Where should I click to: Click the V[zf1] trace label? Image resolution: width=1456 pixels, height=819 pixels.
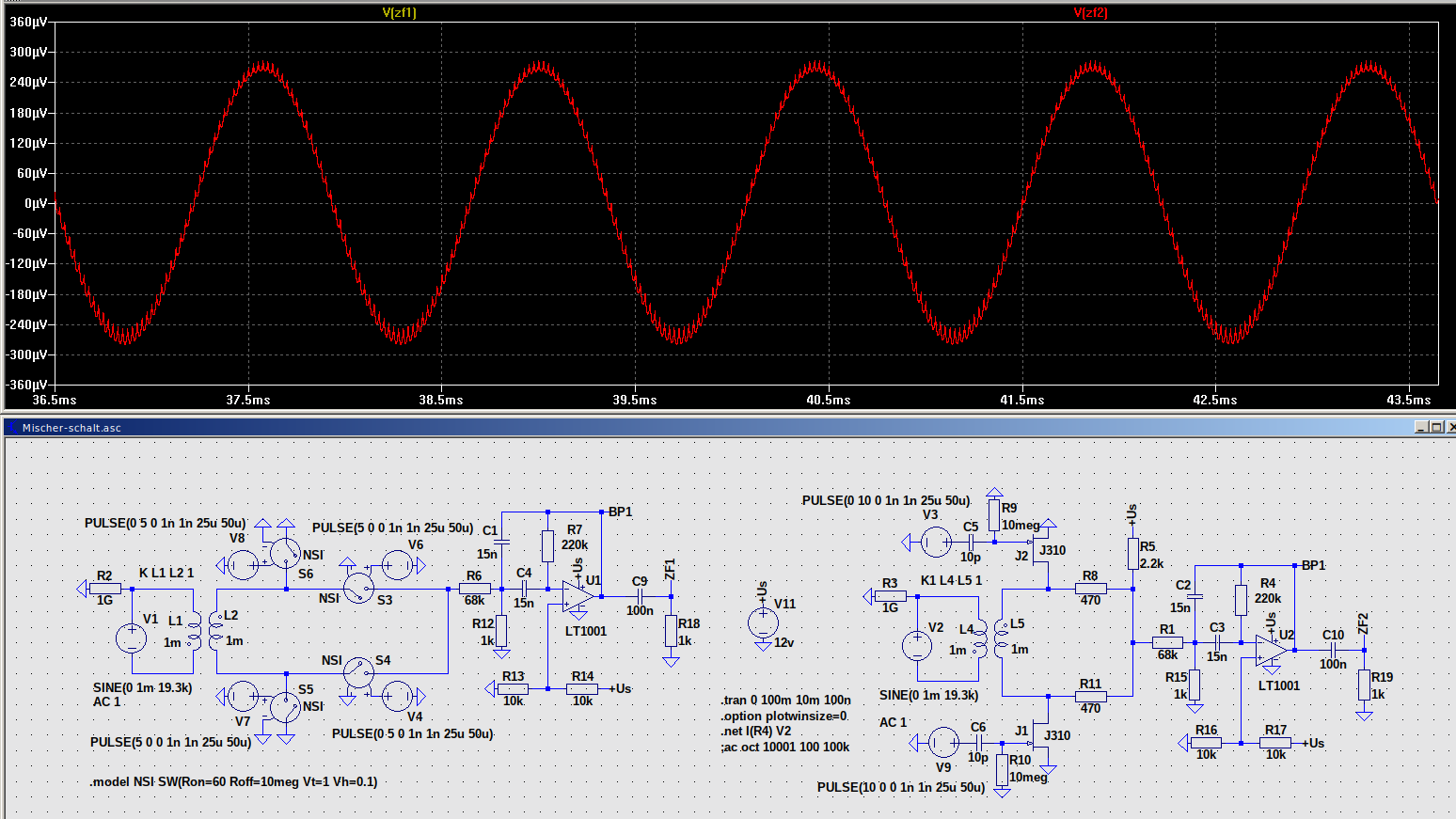click(399, 12)
